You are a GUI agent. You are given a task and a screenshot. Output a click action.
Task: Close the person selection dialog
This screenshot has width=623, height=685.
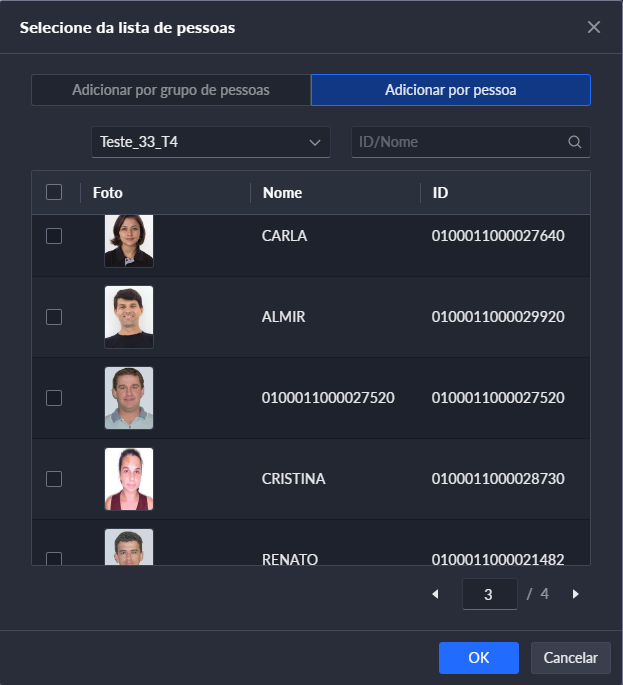coord(594,27)
